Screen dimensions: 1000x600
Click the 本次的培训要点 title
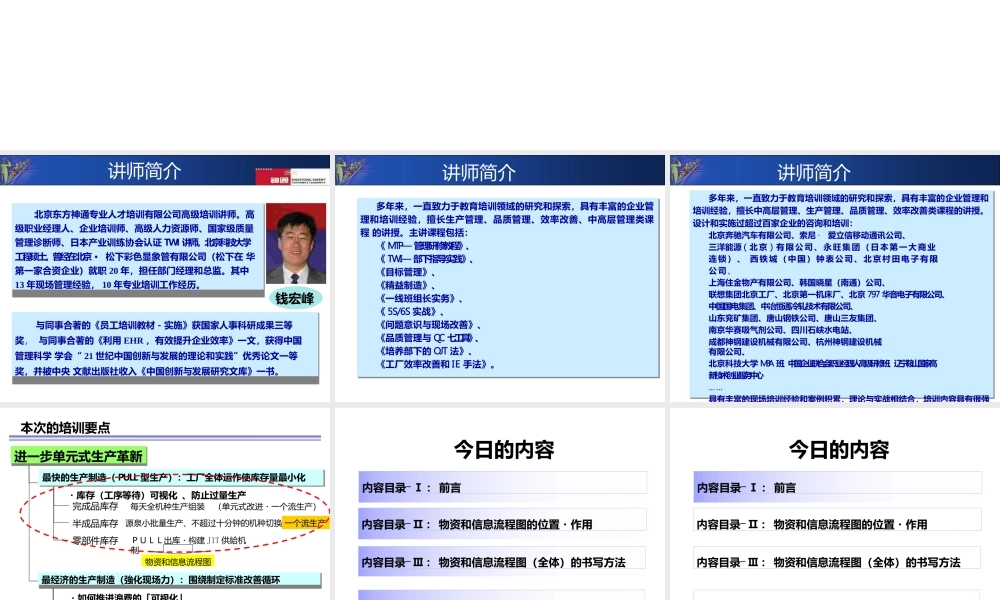pos(65,428)
